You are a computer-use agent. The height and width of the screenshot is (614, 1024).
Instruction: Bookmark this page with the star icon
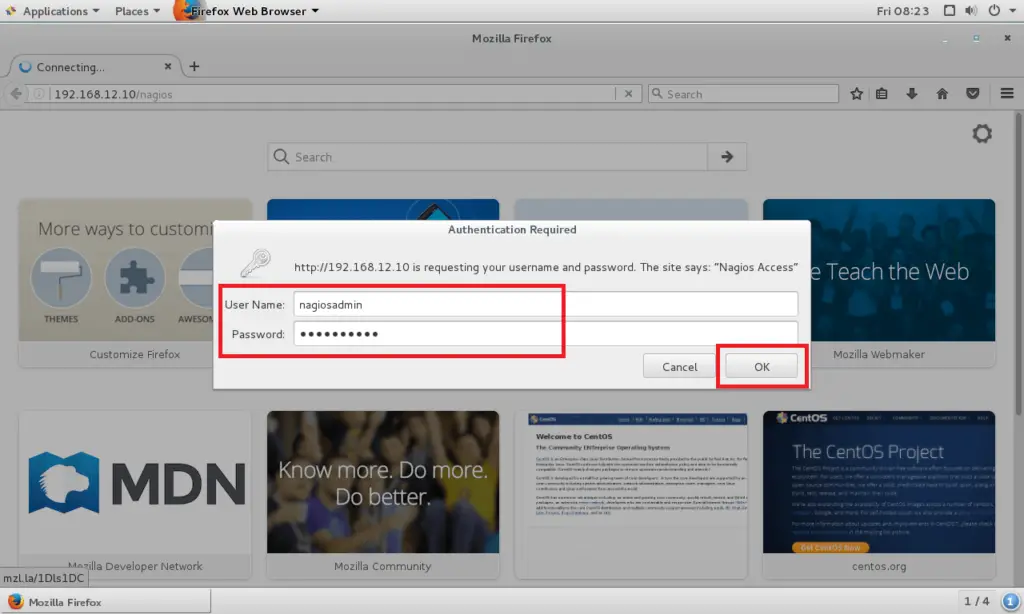click(856, 94)
